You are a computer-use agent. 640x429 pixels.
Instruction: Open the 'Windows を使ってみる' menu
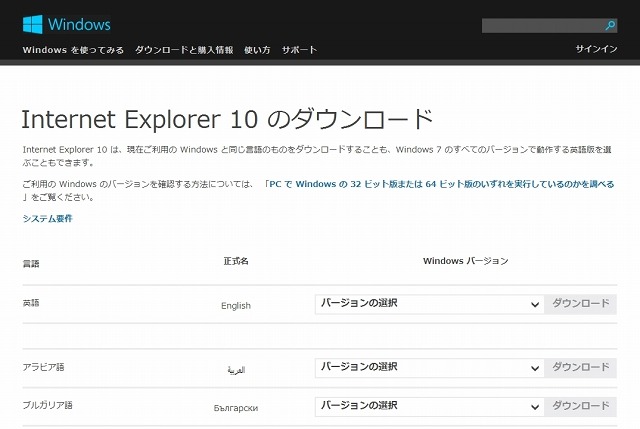[x=73, y=50]
